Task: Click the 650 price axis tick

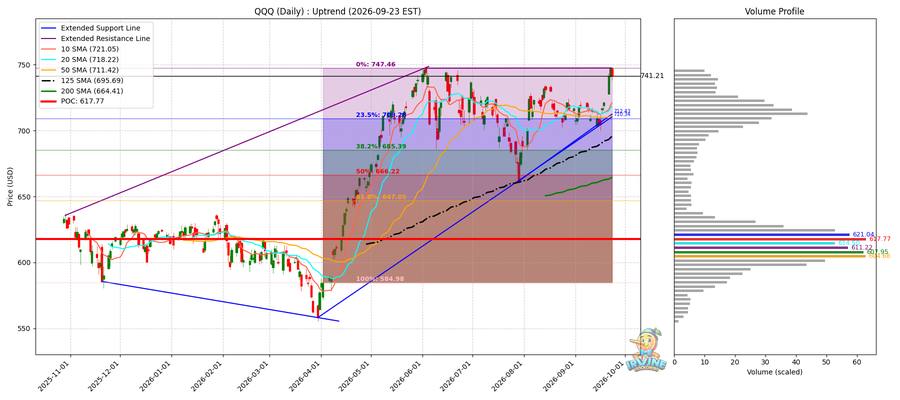Action: [26, 197]
